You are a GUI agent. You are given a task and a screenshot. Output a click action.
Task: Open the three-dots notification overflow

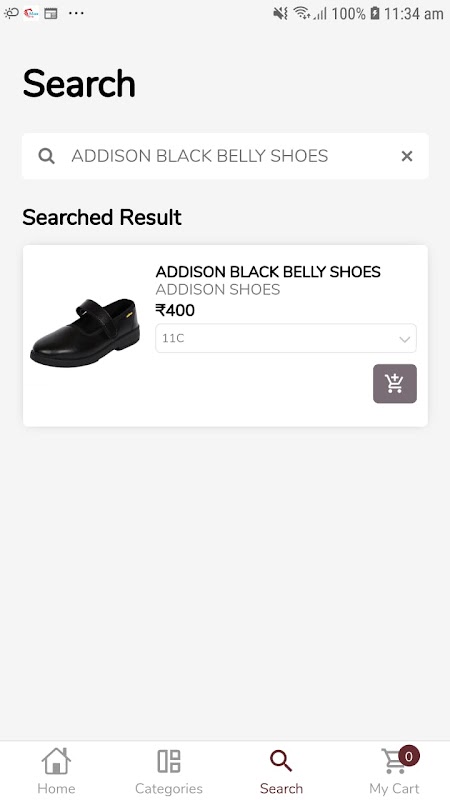(76, 13)
